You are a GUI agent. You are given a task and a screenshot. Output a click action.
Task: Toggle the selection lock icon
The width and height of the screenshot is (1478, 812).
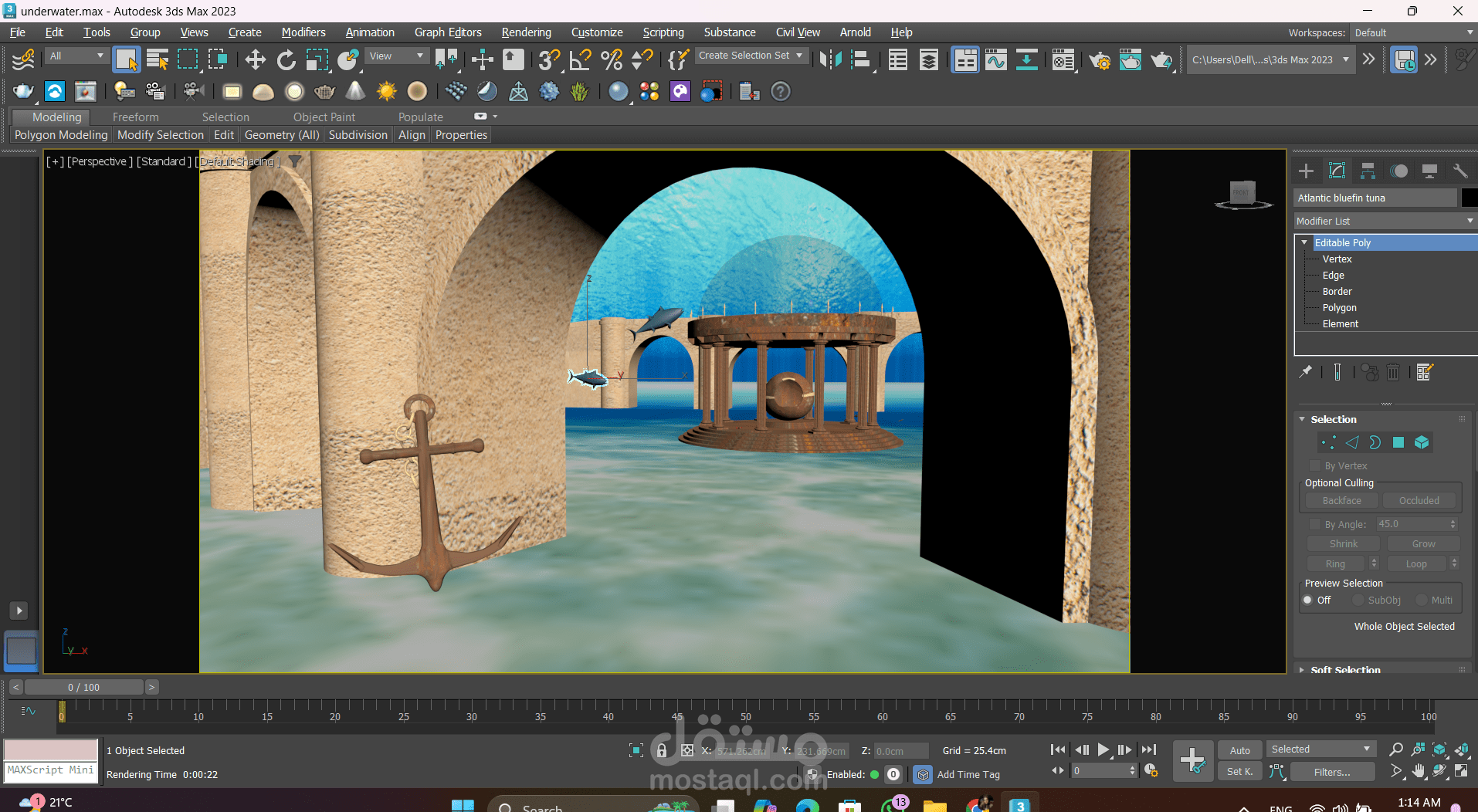click(x=661, y=750)
